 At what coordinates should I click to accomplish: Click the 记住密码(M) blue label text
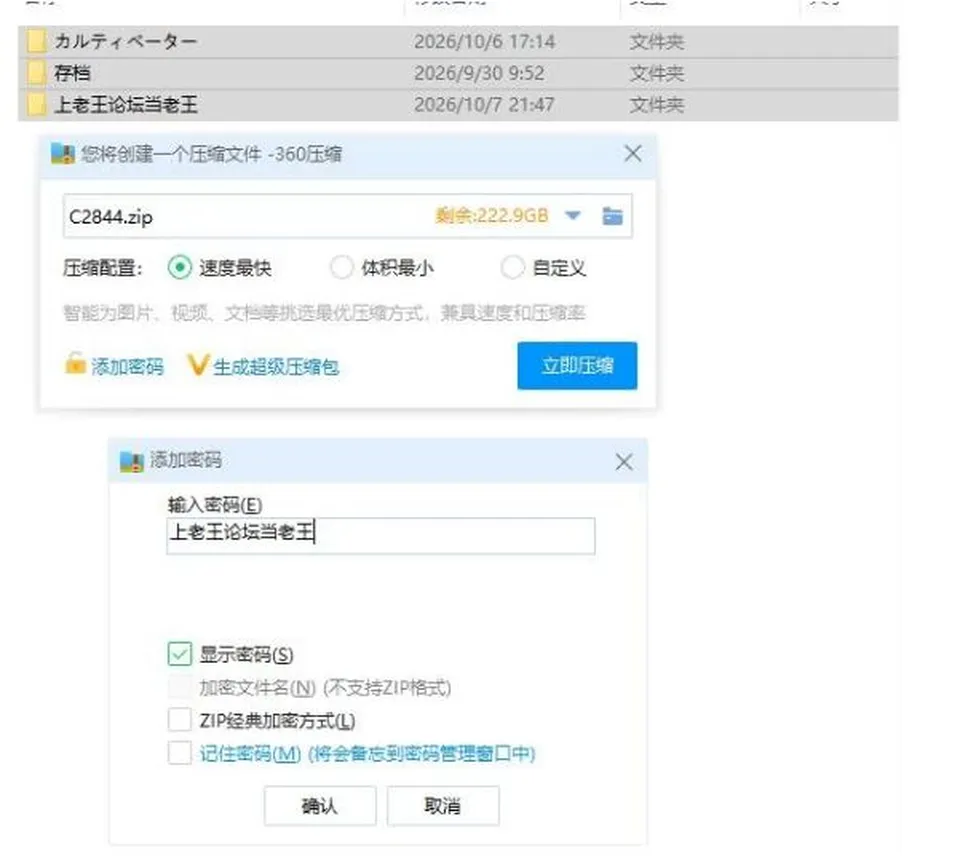tap(367, 753)
